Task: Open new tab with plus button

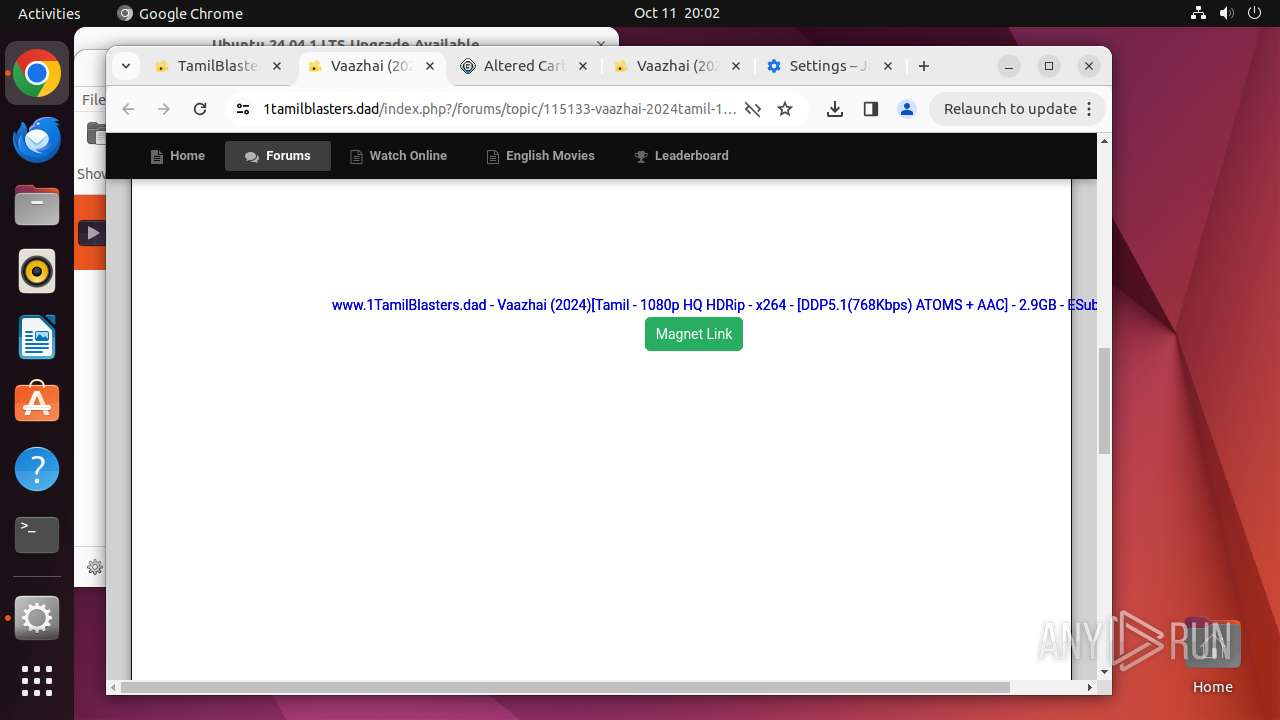Action: coord(924,66)
